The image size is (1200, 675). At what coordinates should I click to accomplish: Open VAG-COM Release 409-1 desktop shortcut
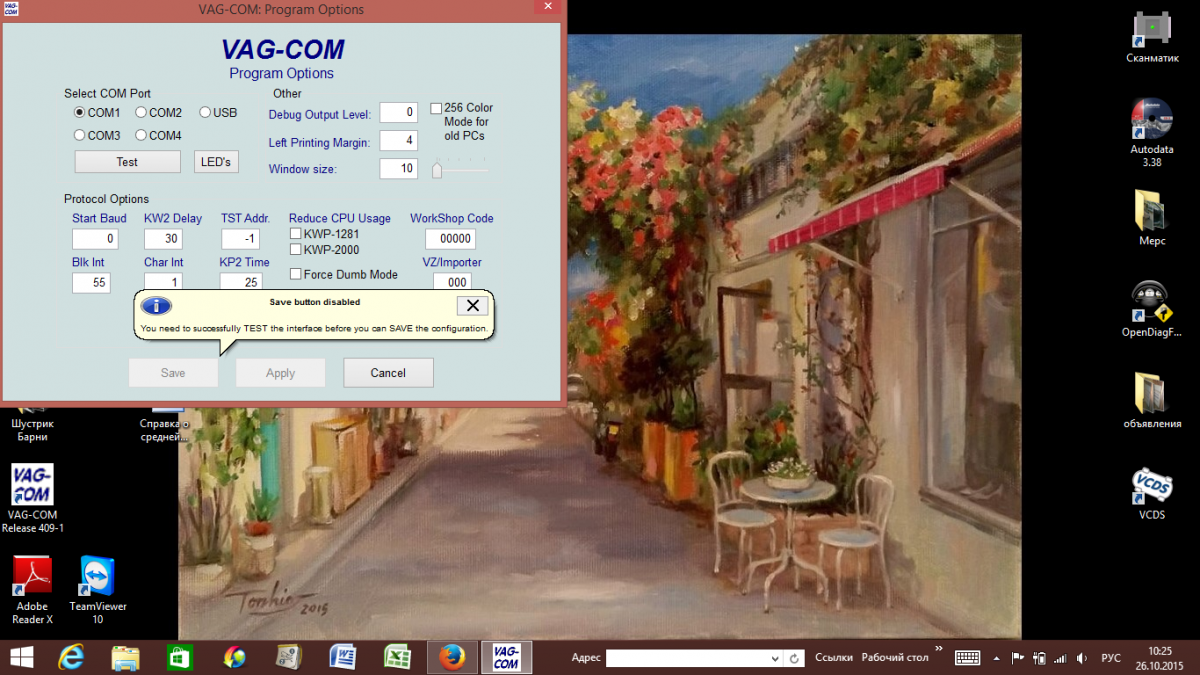tap(32, 498)
